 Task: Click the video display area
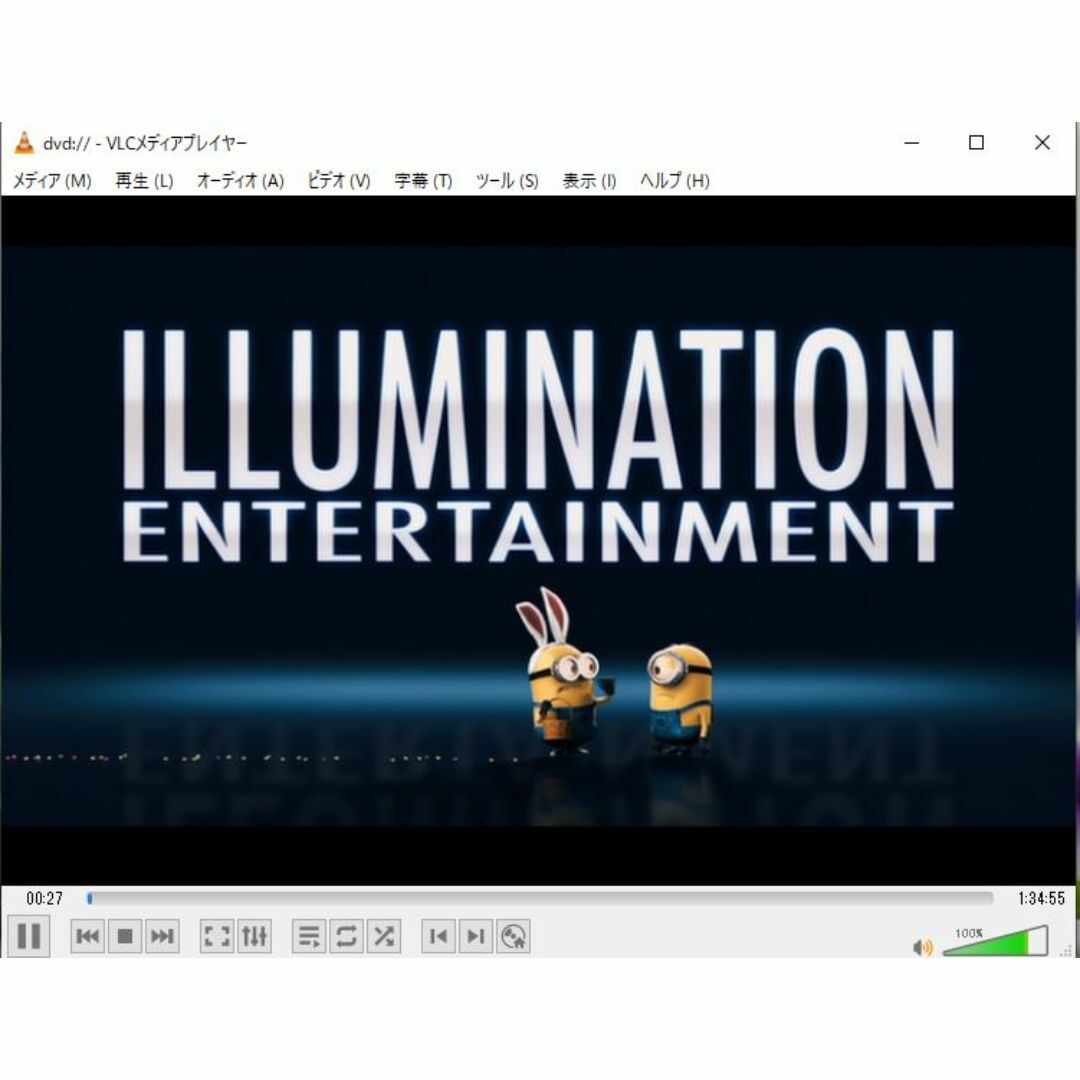[x=537, y=541]
